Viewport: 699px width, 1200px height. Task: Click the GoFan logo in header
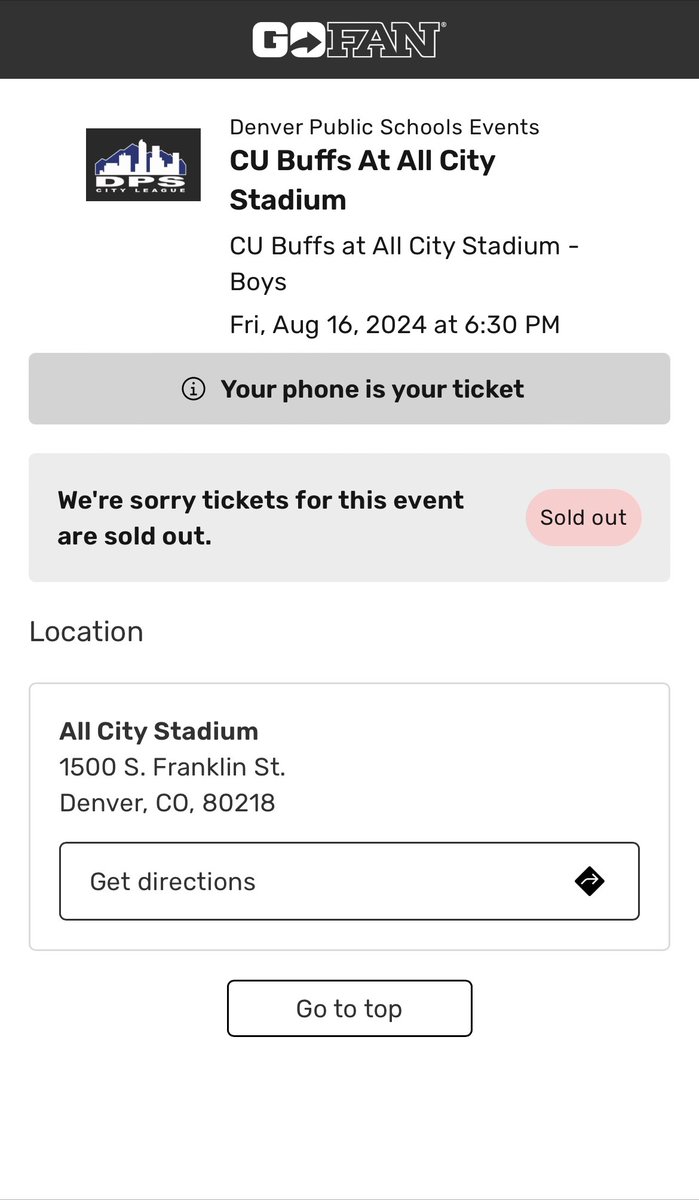[349, 40]
